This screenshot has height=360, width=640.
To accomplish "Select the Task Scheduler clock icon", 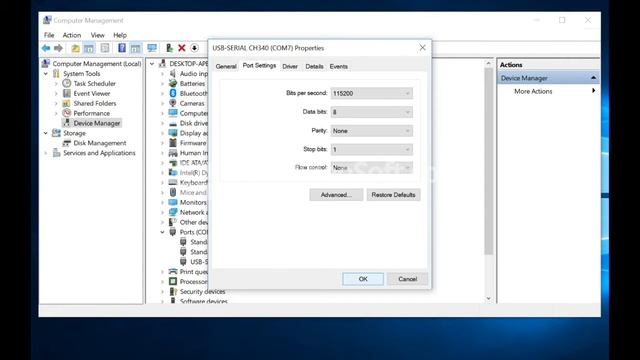I will [67, 83].
